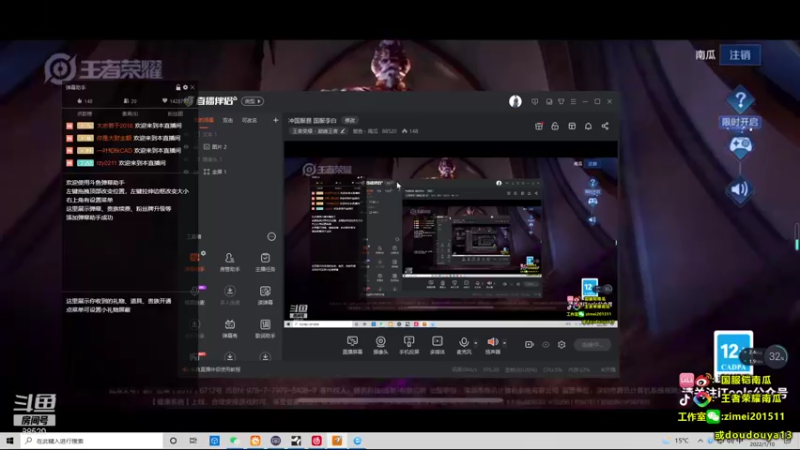This screenshot has width=800, height=450.
Task: Expand the speaker options arrow
Action: 505,343
